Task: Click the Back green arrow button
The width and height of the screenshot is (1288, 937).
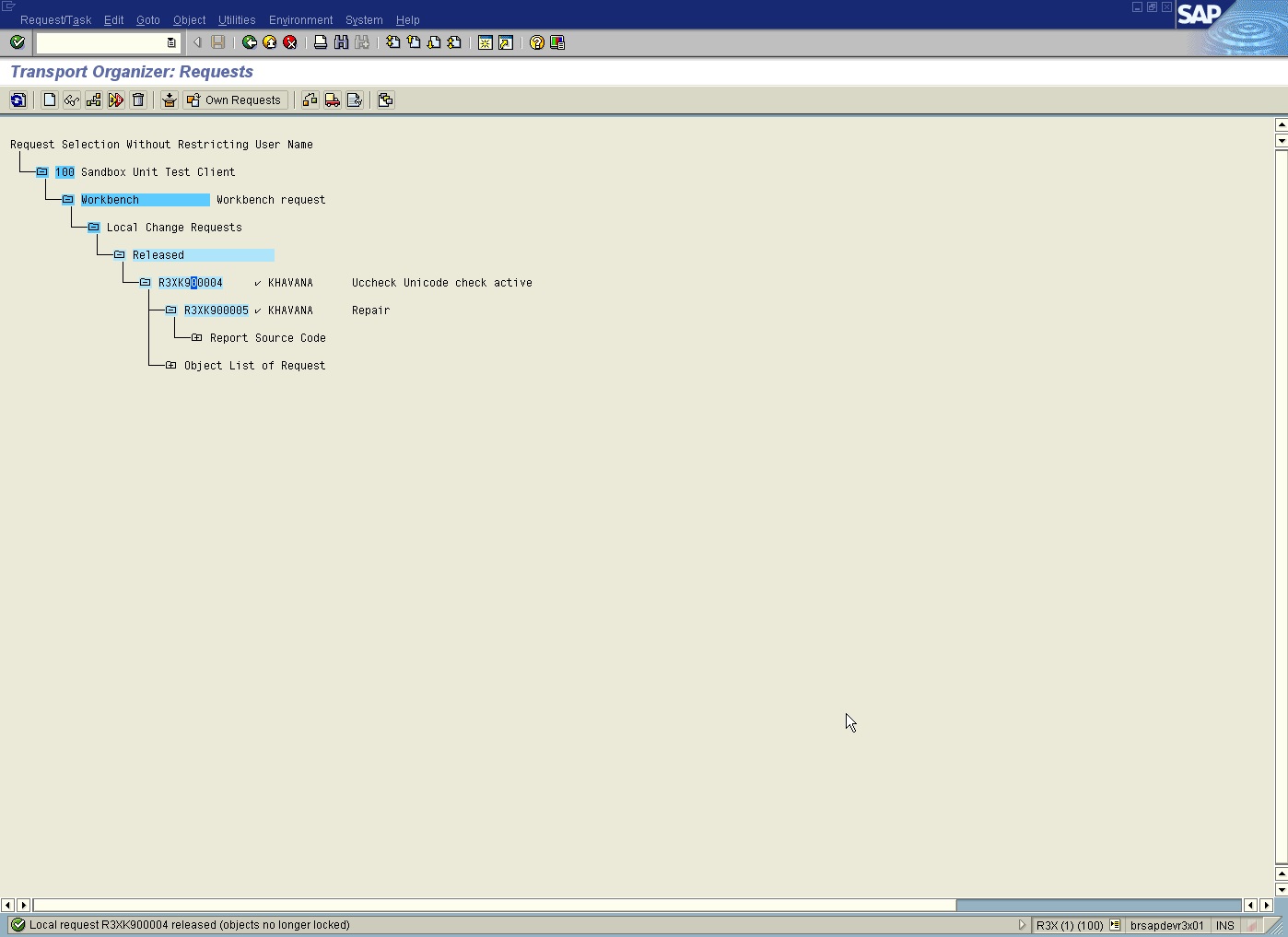Action: (248, 42)
